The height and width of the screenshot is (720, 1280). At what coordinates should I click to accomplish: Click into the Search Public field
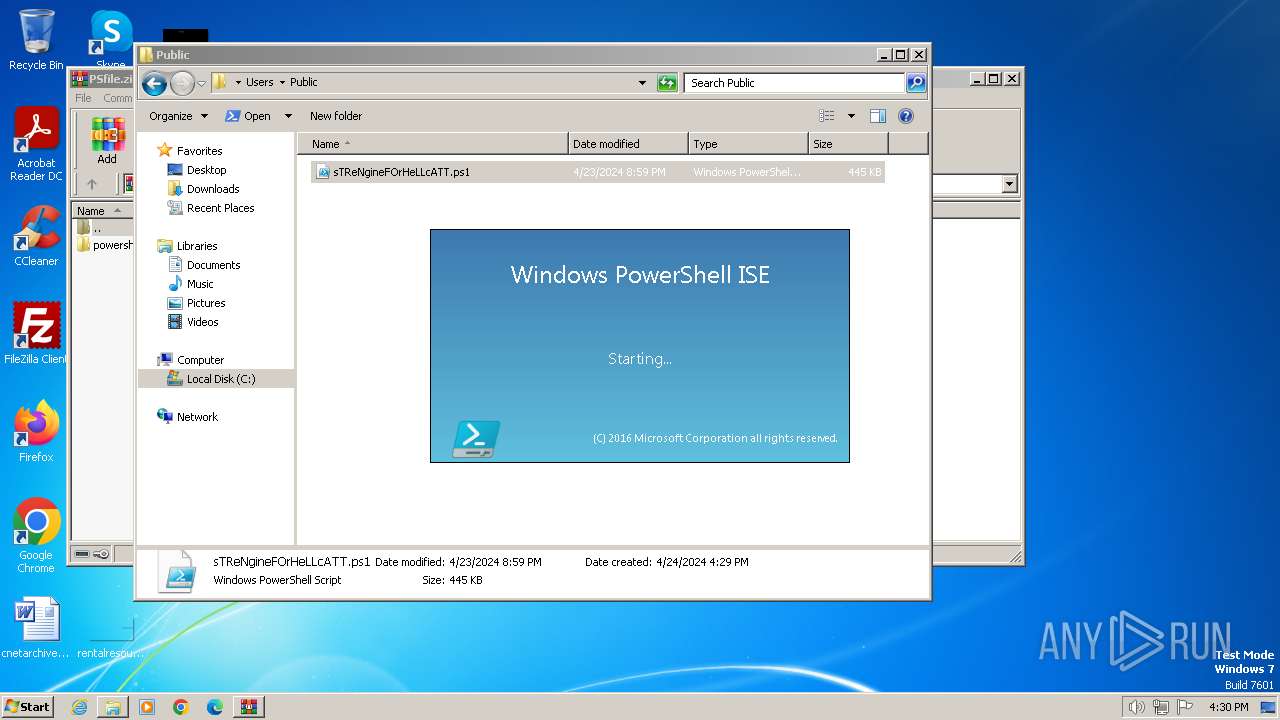point(795,83)
